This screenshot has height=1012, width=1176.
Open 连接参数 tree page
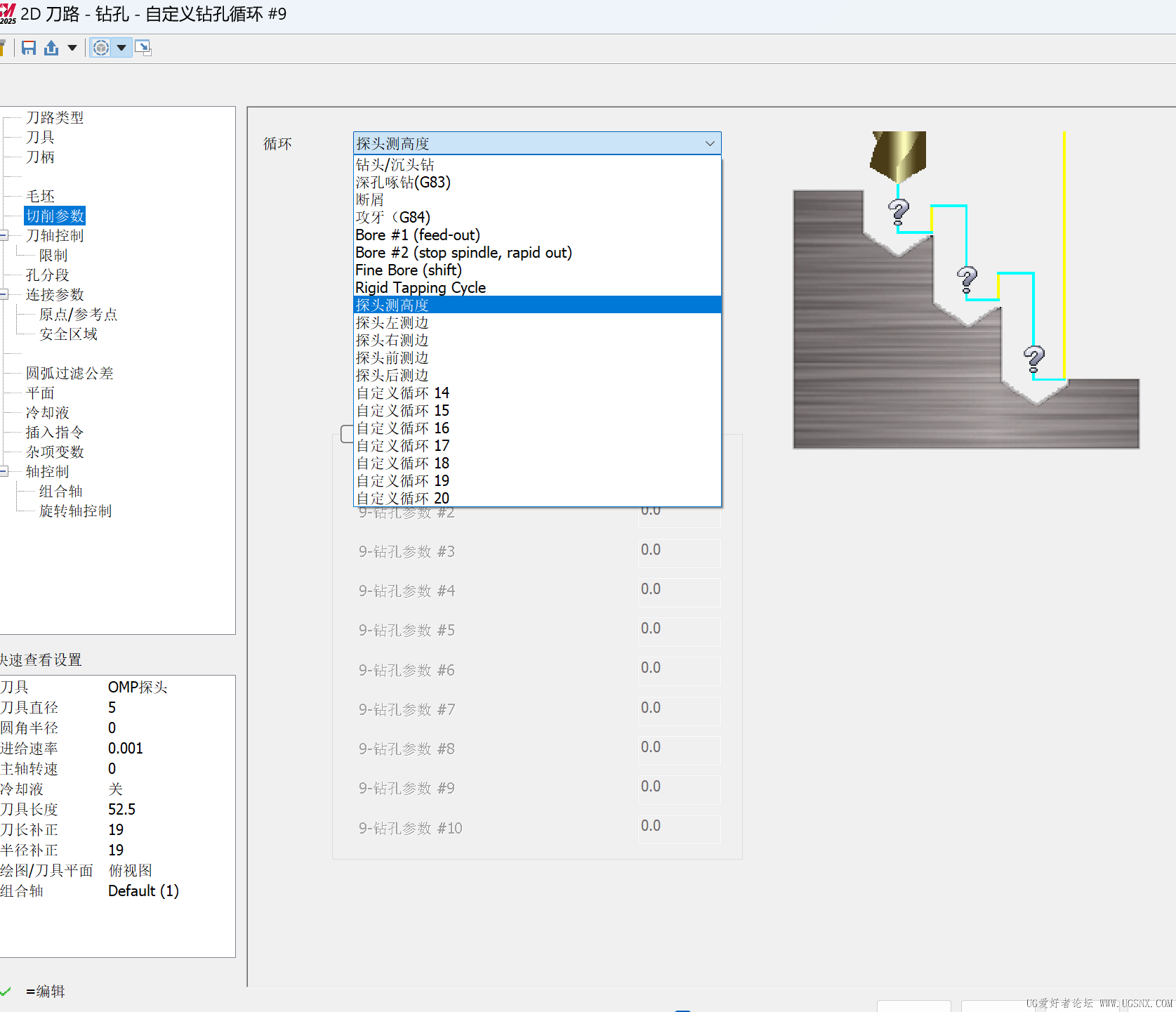coord(55,295)
